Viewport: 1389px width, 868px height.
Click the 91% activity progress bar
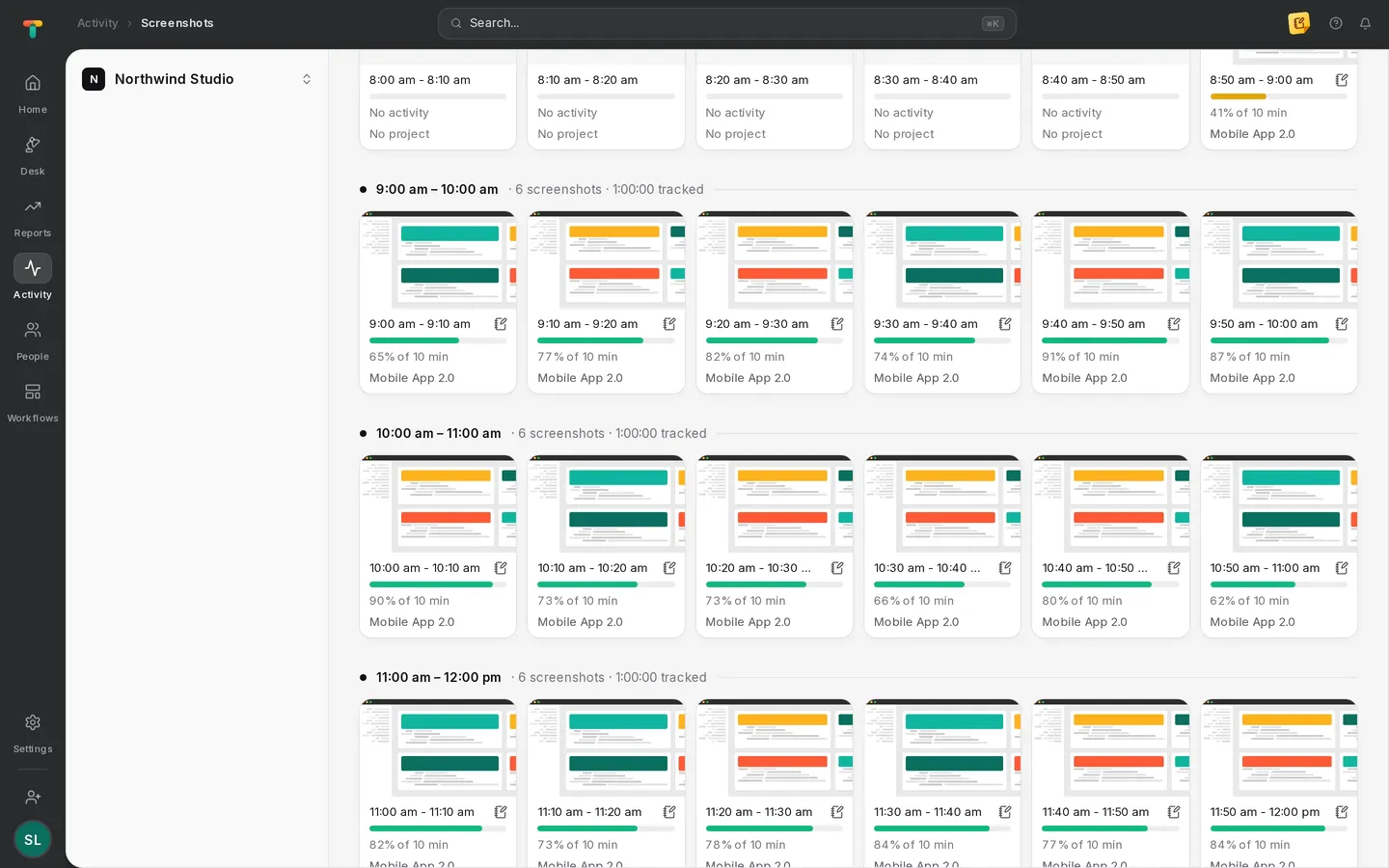click(1110, 340)
